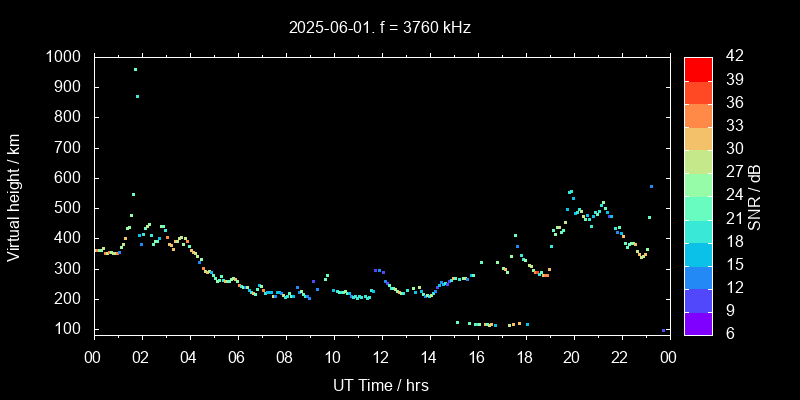800x400 pixels.
Task: Click the '42' label atop the colorbar
Action: [731, 57]
